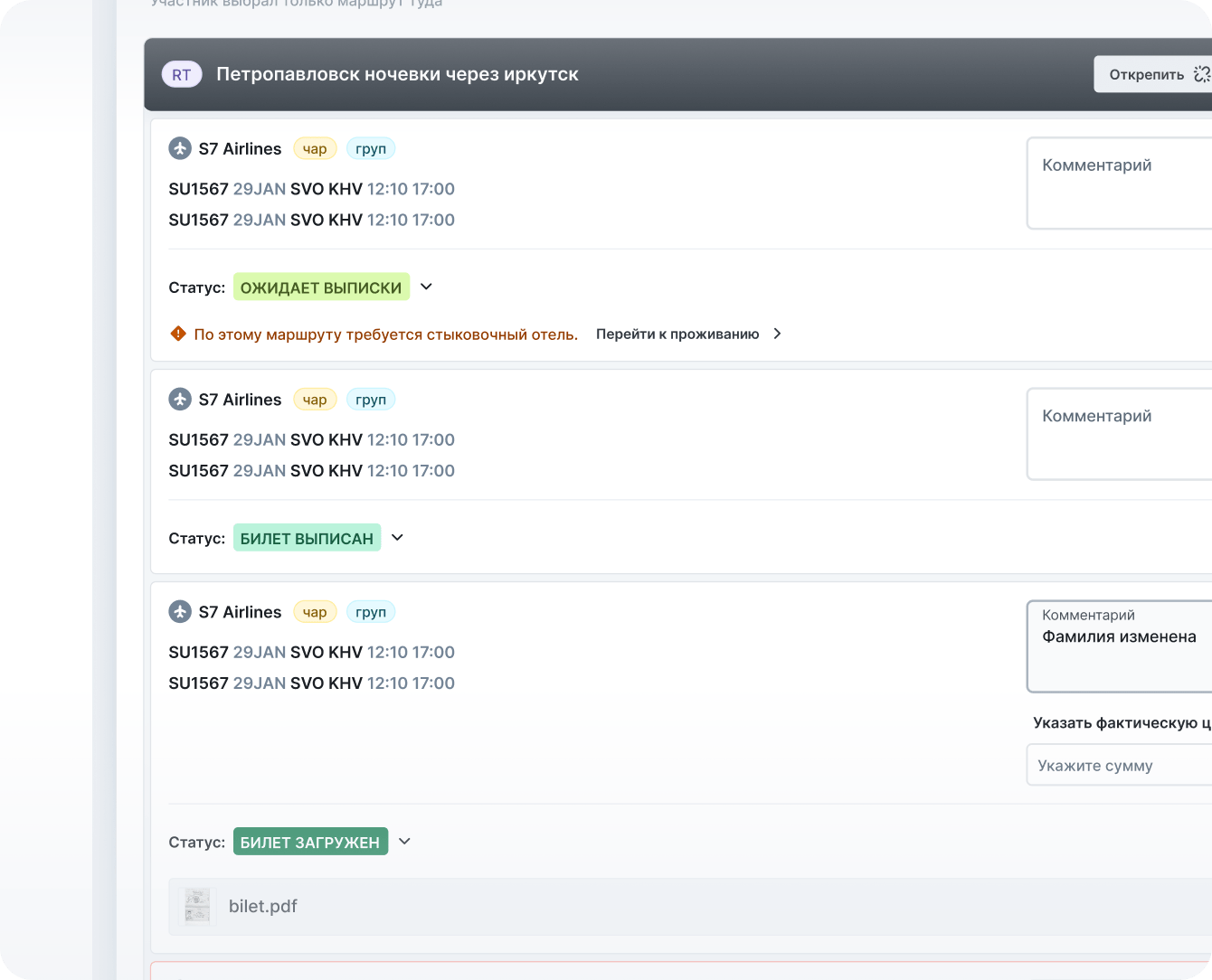Viewport: 1212px width, 980px height.
Task: Click the arrow icon after Перейти к проживанию
Action: [x=777, y=334]
